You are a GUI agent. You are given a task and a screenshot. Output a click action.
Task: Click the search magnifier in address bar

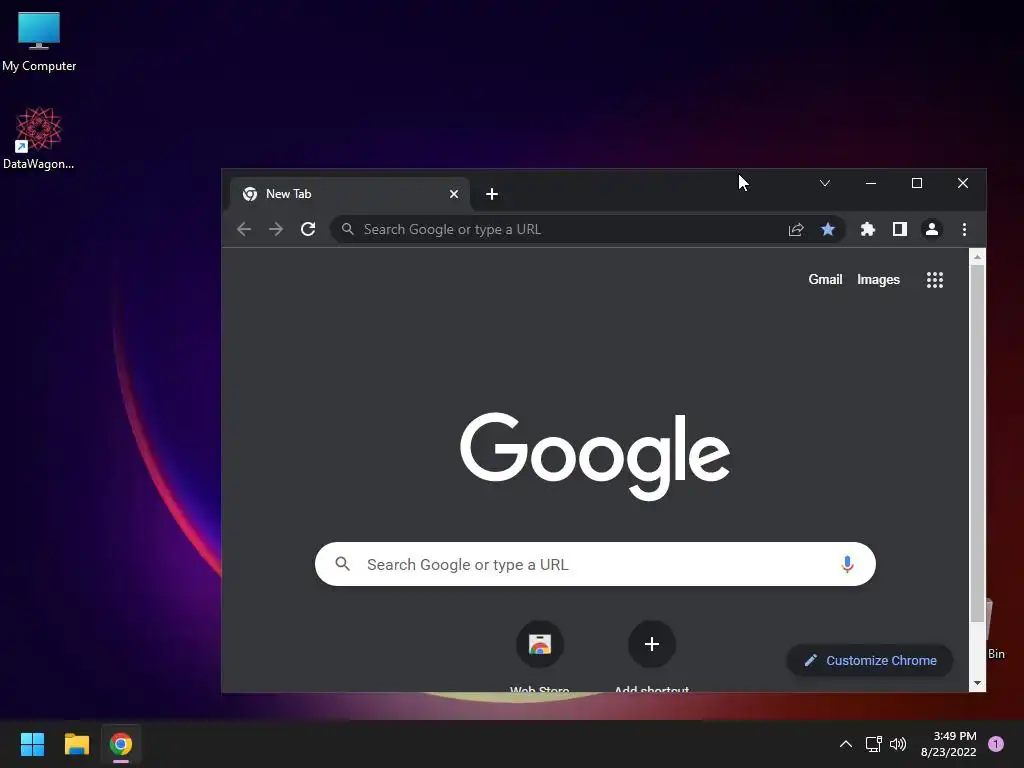(348, 229)
